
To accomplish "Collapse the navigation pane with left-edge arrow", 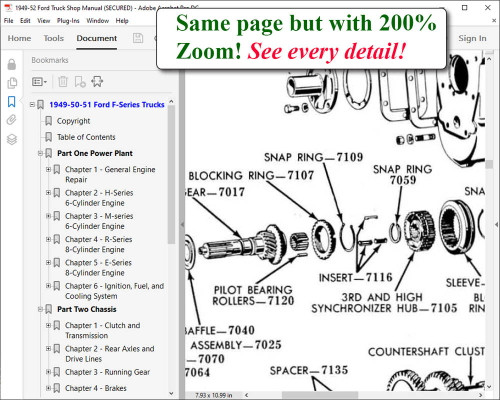I will (182, 225).
